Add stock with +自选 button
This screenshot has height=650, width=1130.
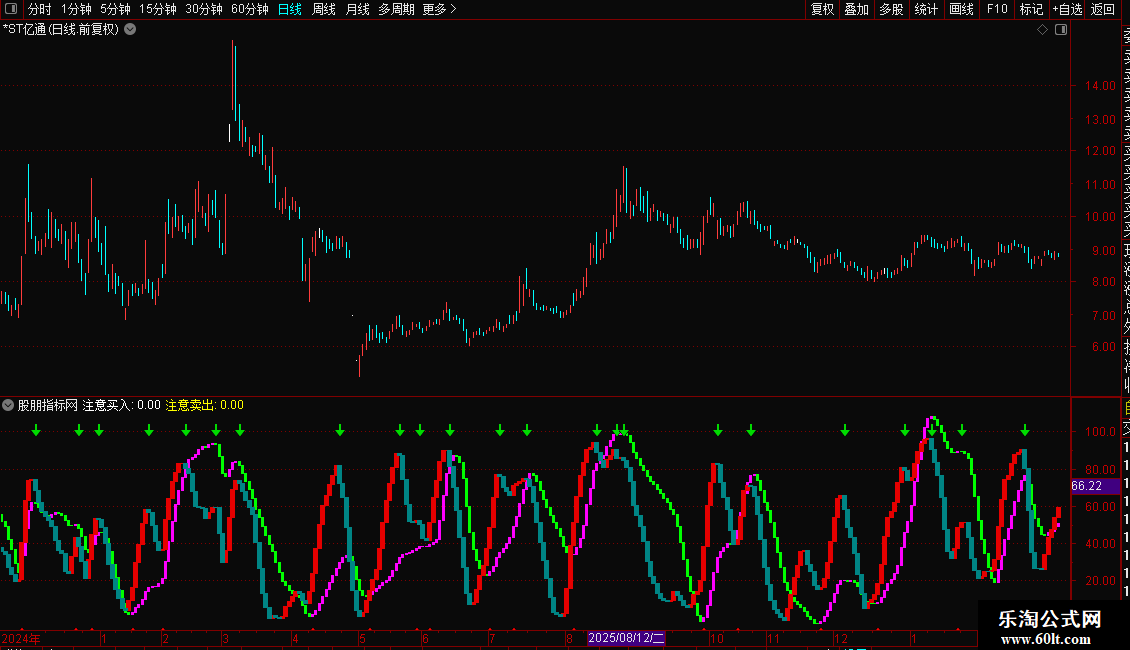[x=1067, y=9]
